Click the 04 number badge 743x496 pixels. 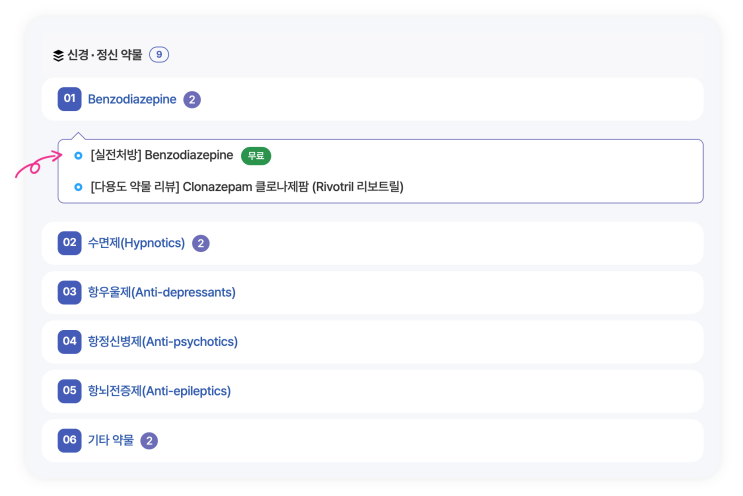(70, 341)
